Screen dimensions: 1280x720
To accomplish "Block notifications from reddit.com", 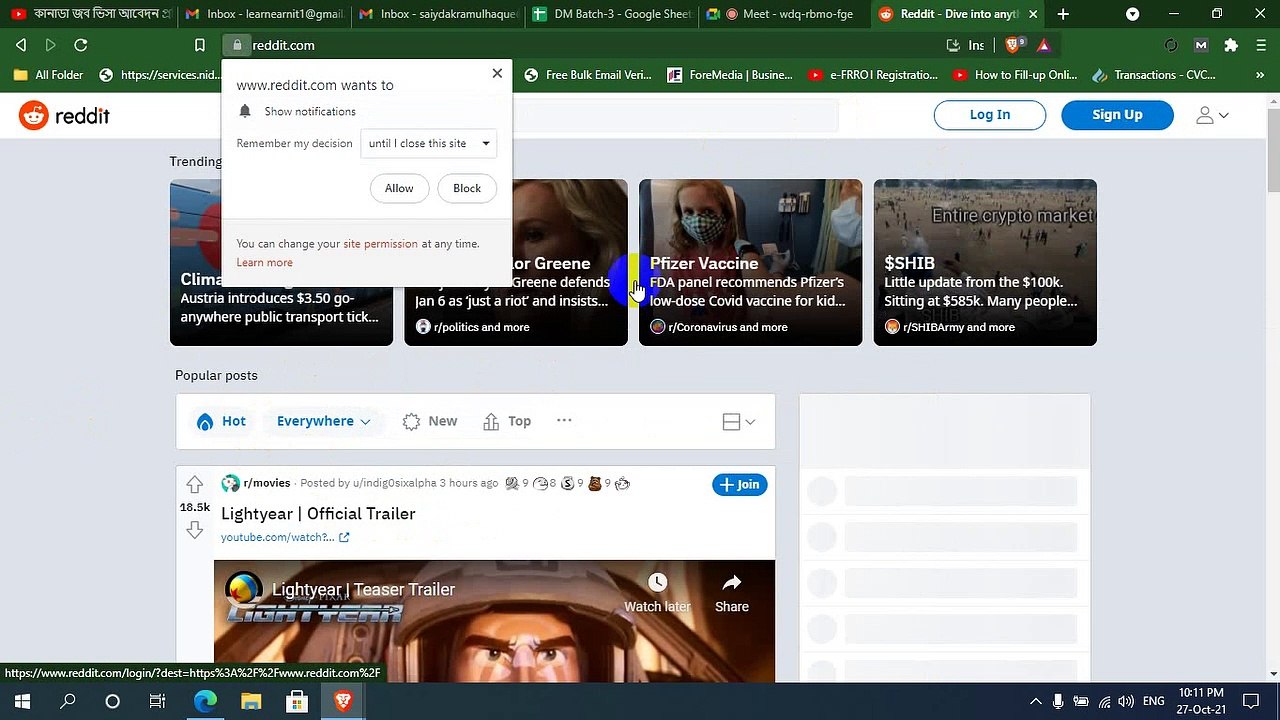I will point(467,188).
